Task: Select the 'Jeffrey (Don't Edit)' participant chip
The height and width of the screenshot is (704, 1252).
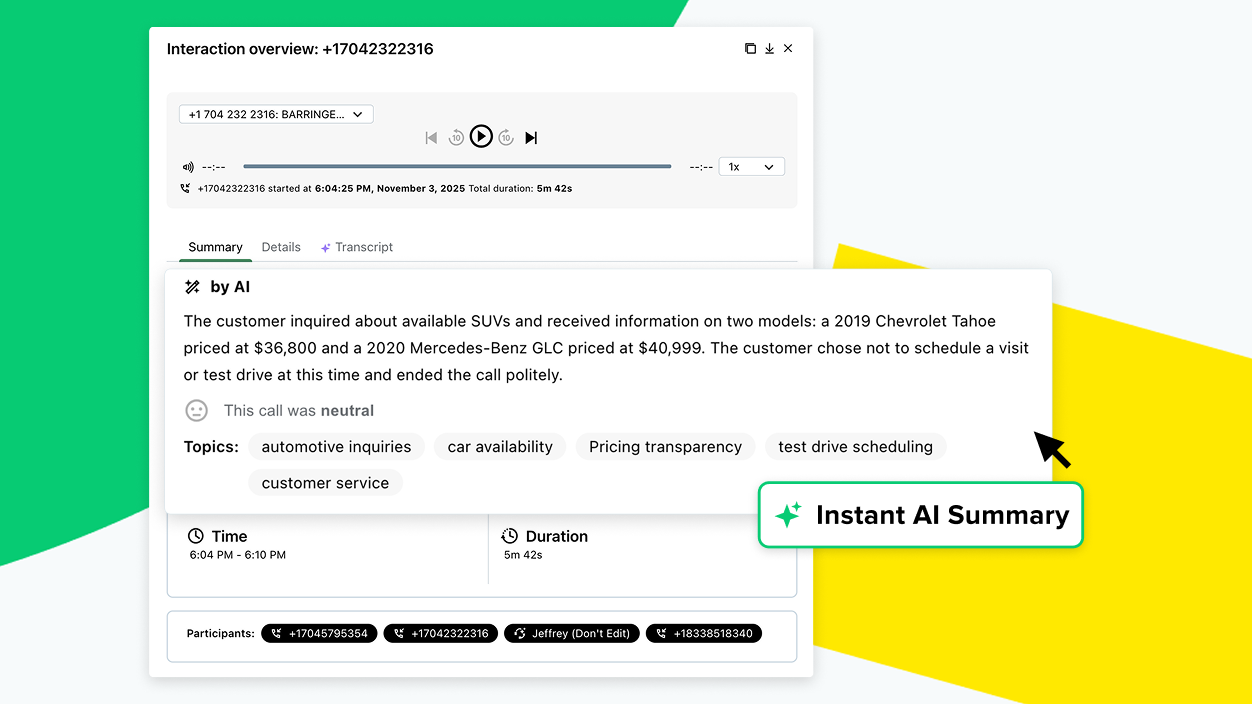Action: [x=571, y=633]
